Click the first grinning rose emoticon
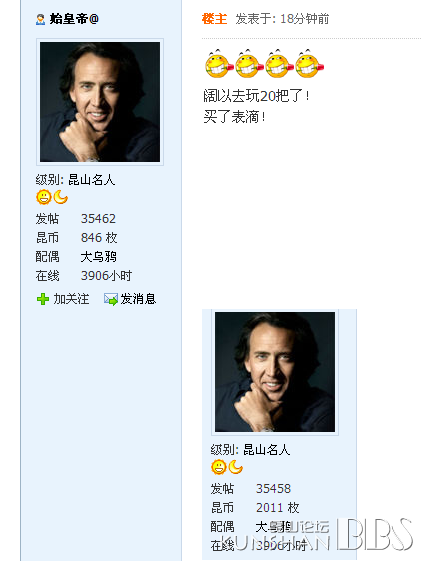 coord(219,64)
